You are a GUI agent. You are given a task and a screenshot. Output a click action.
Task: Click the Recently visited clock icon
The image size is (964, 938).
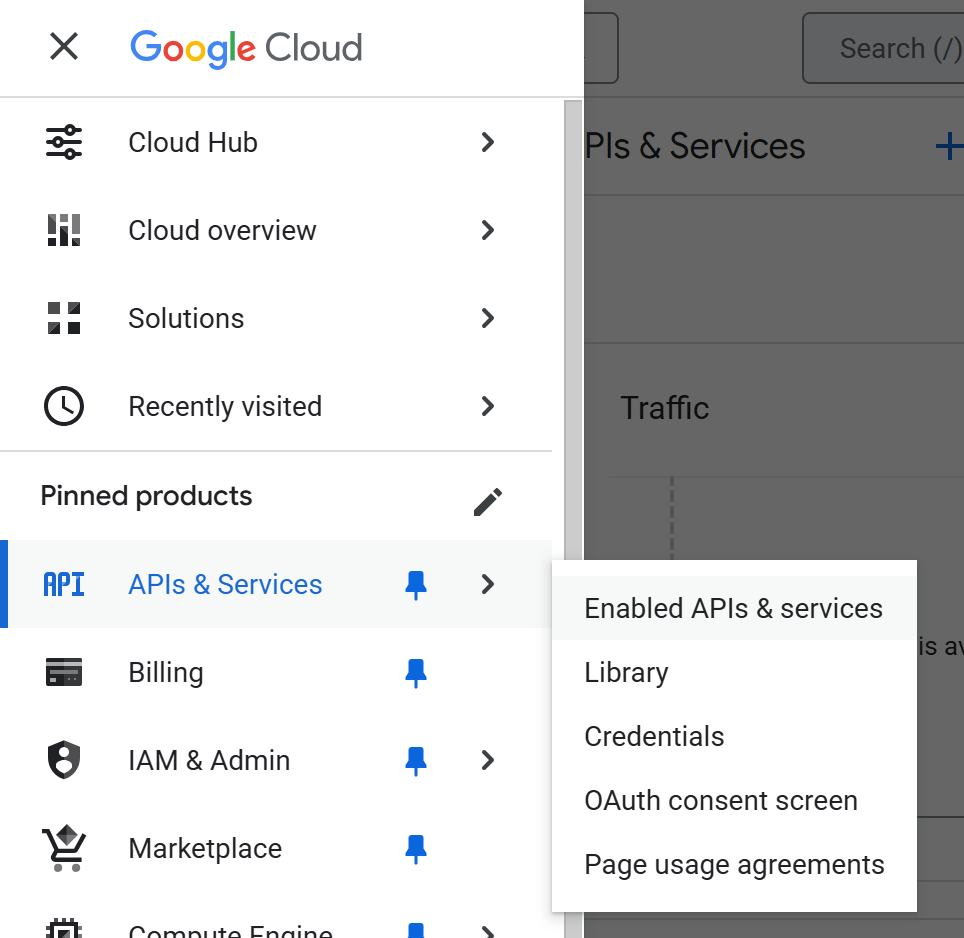pos(64,406)
